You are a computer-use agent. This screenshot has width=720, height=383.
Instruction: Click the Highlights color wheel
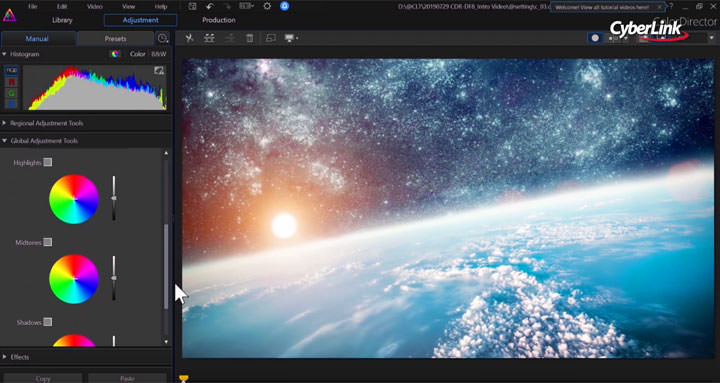pos(74,199)
